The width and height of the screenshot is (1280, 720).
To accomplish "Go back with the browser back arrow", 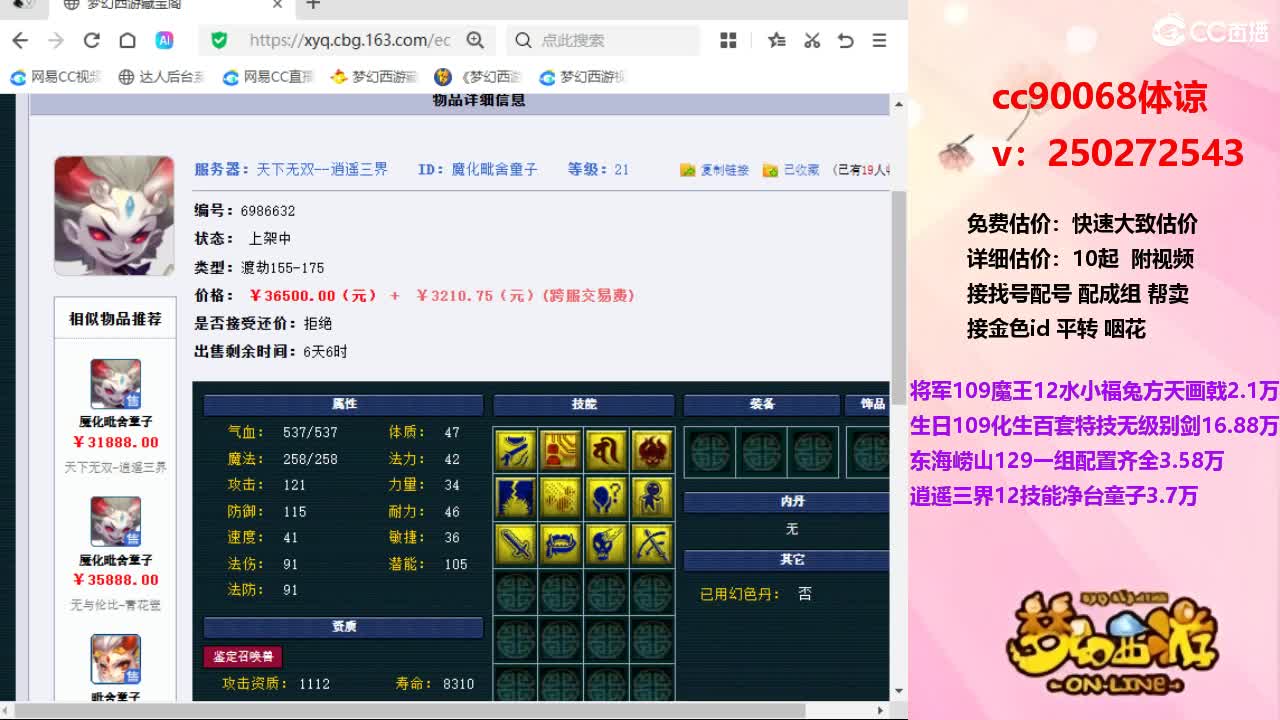I will click(x=20, y=40).
